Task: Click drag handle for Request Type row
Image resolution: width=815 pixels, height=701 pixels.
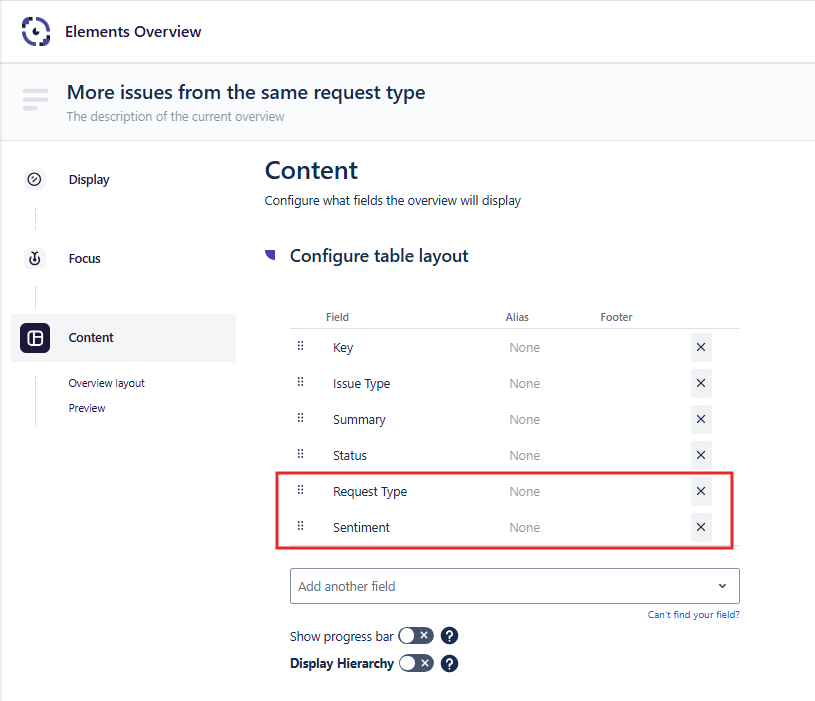Action: click(300, 490)
